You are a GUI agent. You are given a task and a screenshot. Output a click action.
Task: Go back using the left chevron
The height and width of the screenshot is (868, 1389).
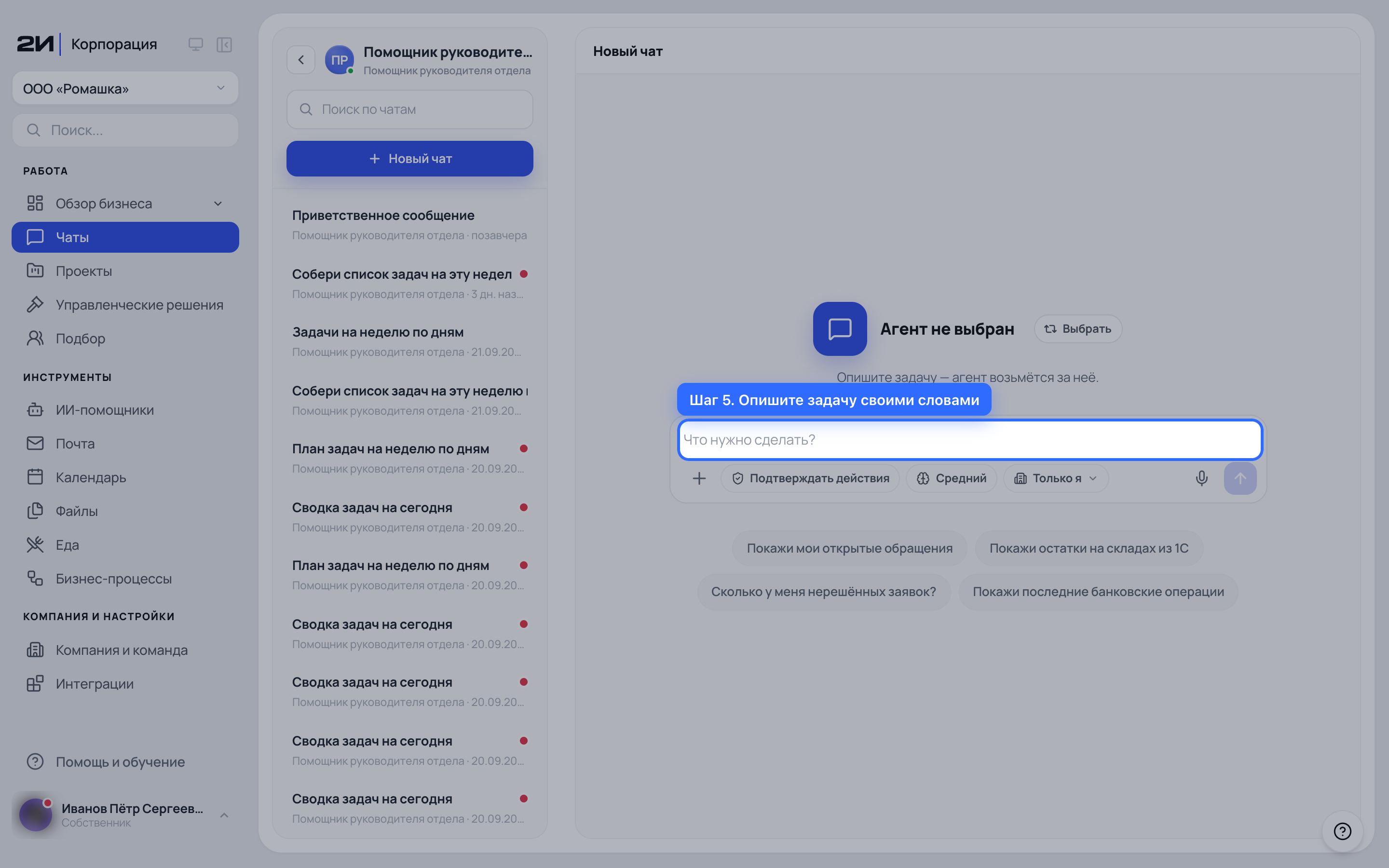coord(301,60)
